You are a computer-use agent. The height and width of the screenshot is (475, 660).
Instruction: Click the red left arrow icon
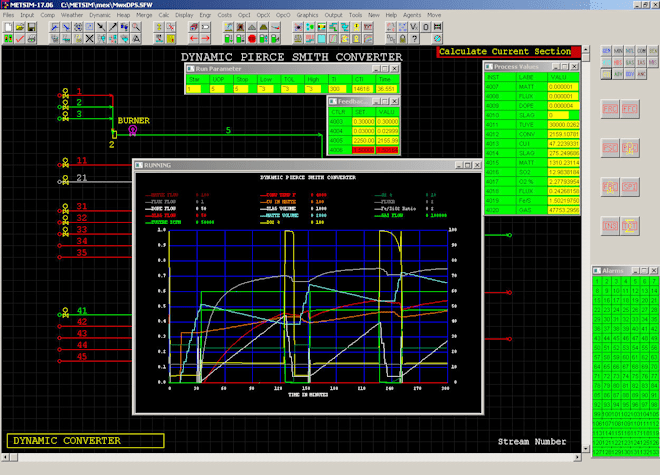(x=194, y=39)
